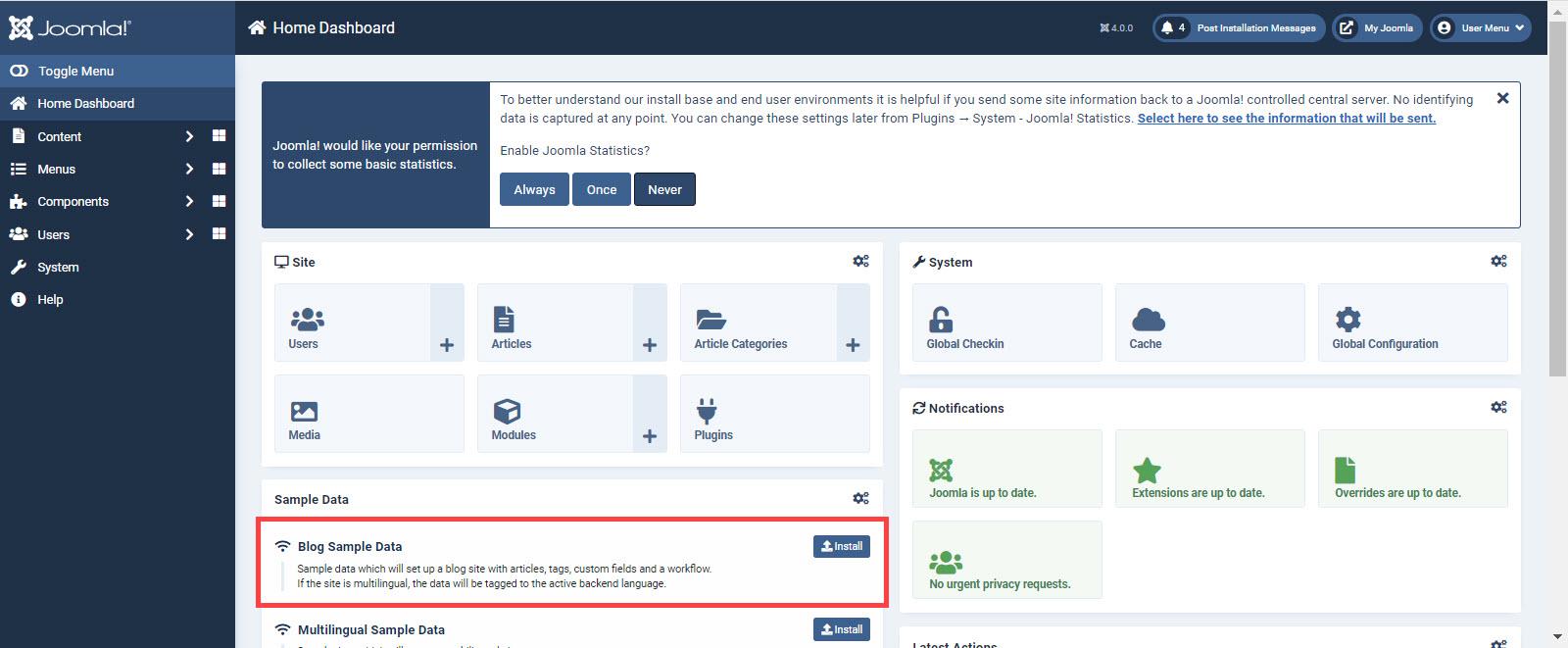Click the Home Dashboard page title

(333, 27)
